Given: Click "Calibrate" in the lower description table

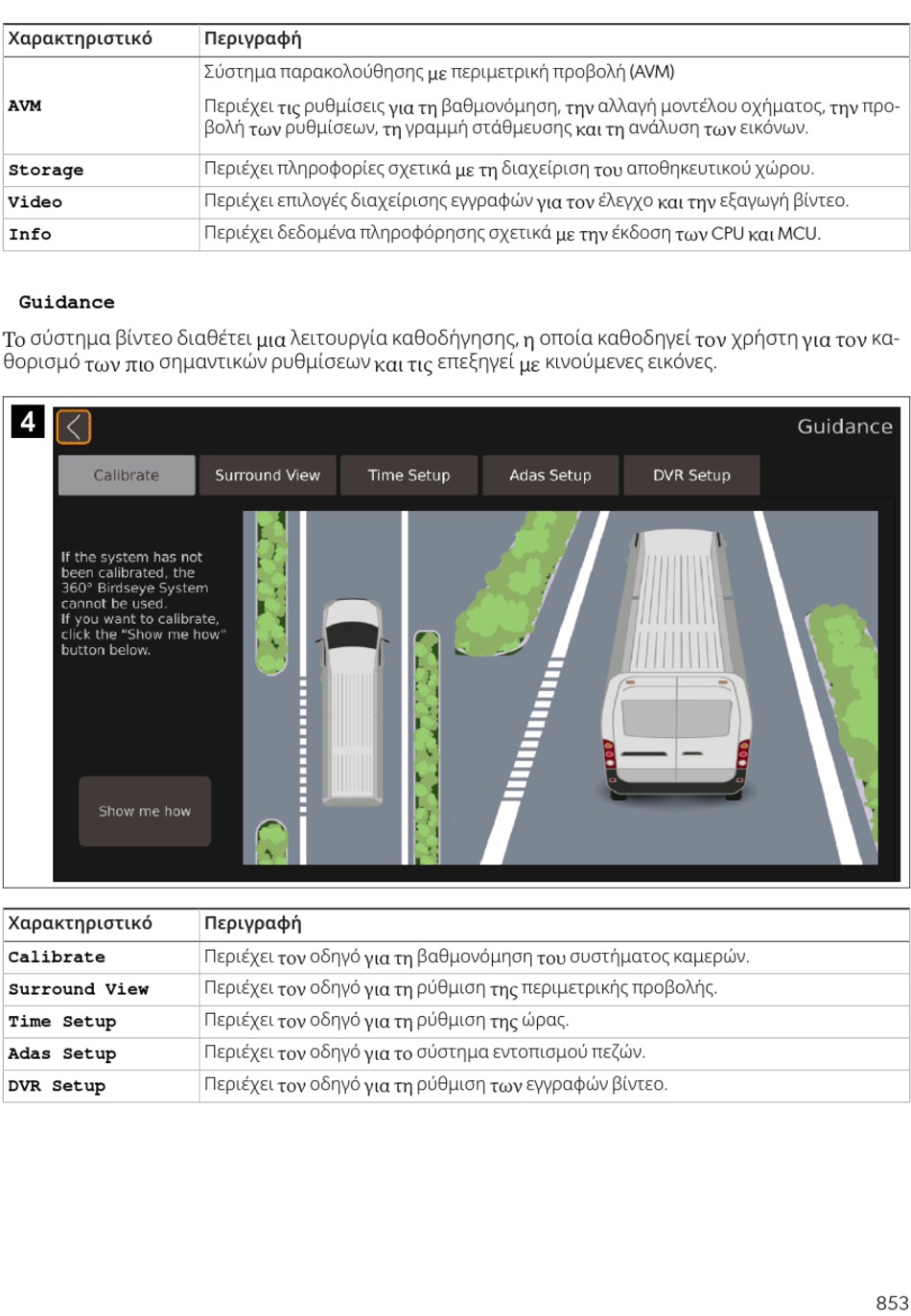Looking at the screenshot, I should pos(57,957).
